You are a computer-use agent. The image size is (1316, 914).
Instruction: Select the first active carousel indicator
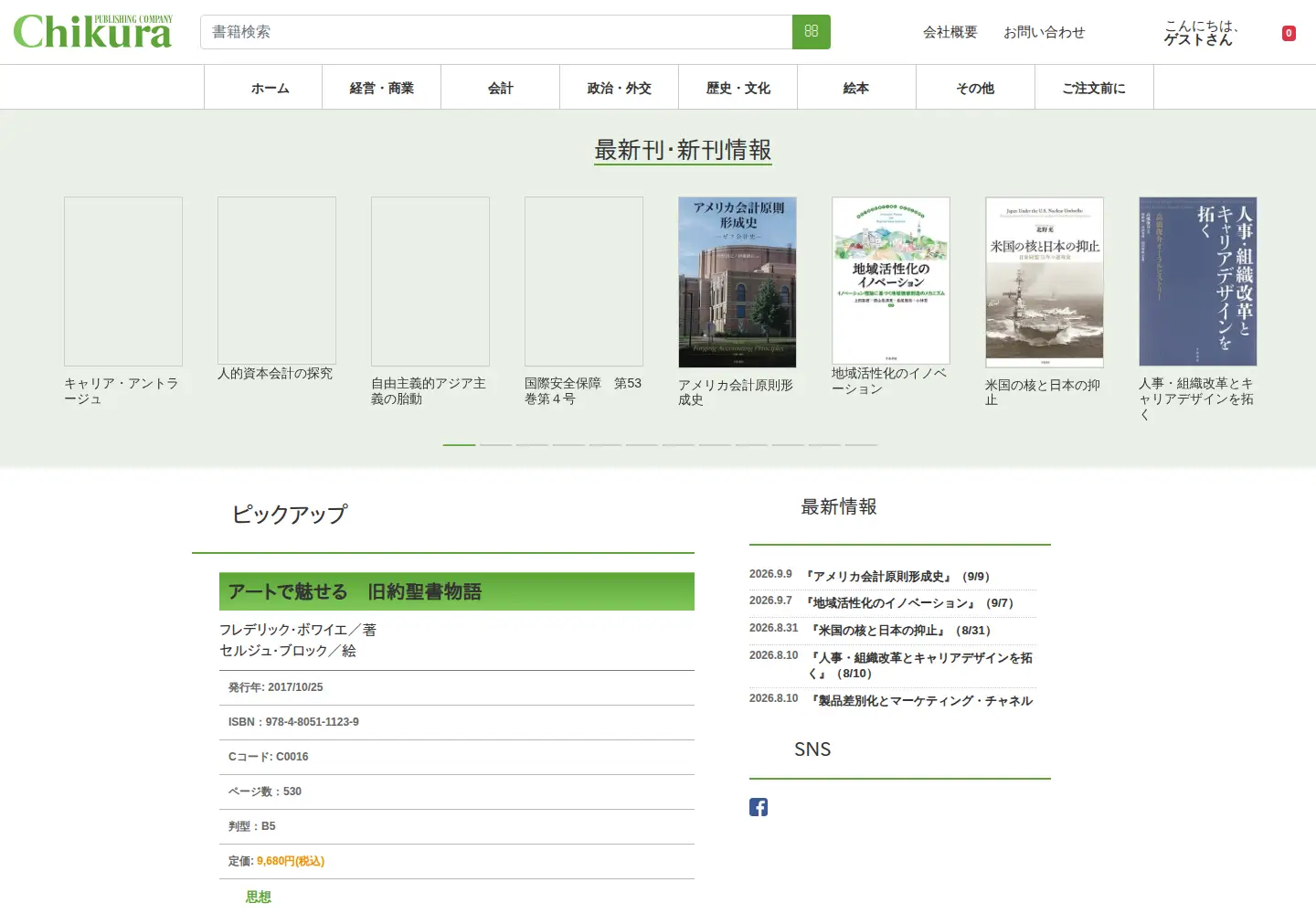pyautogui.click(x=459, y=445)
